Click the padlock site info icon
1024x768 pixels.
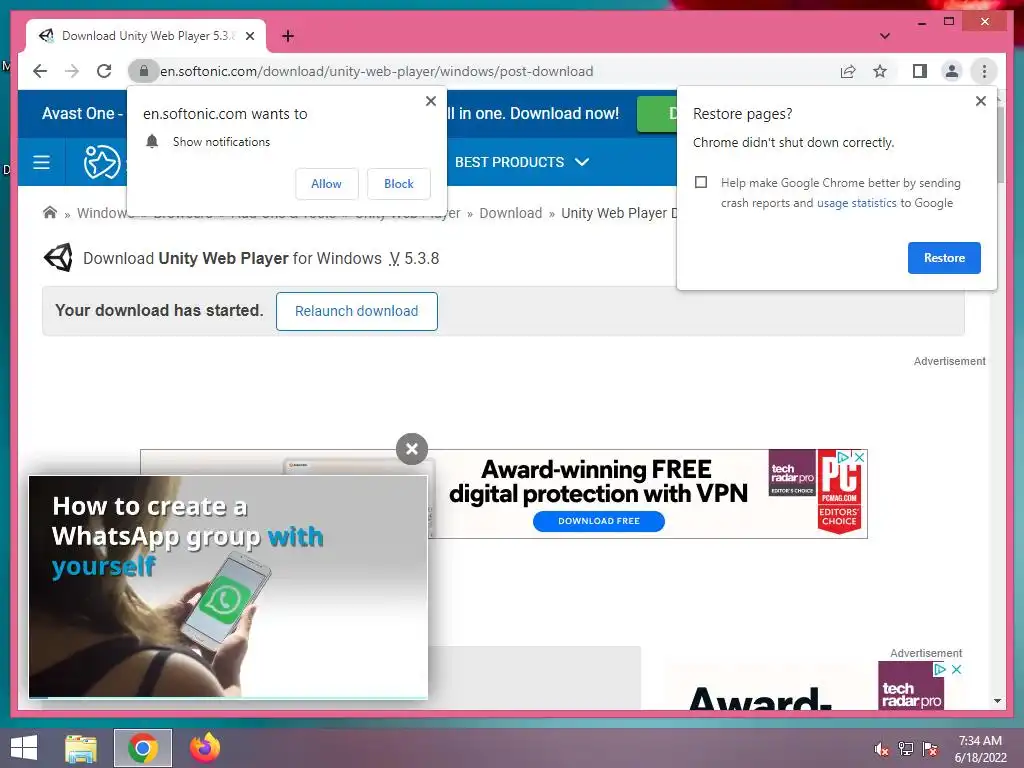[144, 71]
